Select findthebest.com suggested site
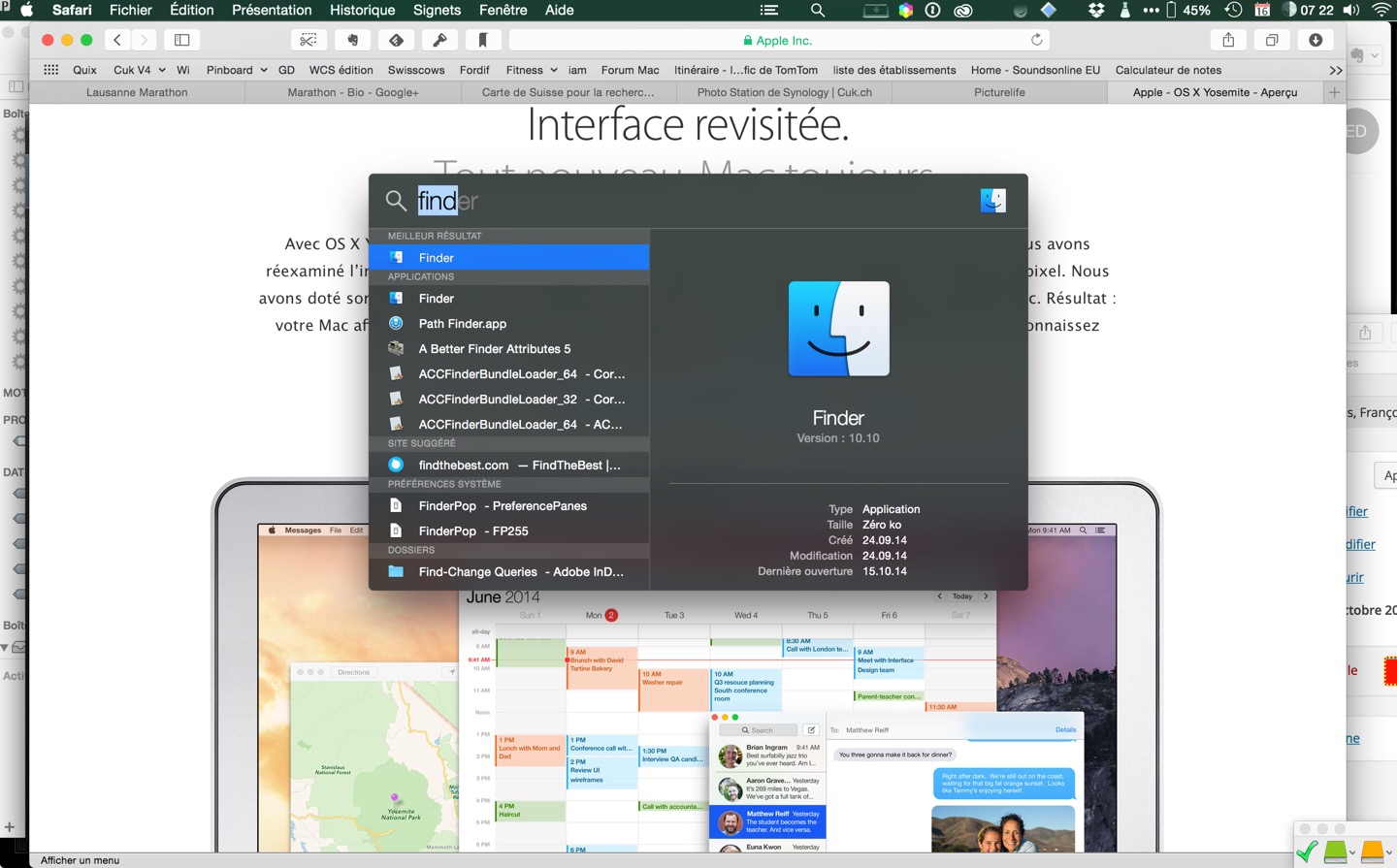The image size is (1397, 868). (508, 465)
